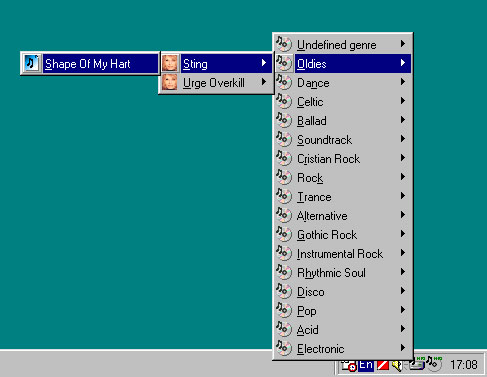Select the Oldies genre menu item
Screen dimensions: 487x377
343,63
